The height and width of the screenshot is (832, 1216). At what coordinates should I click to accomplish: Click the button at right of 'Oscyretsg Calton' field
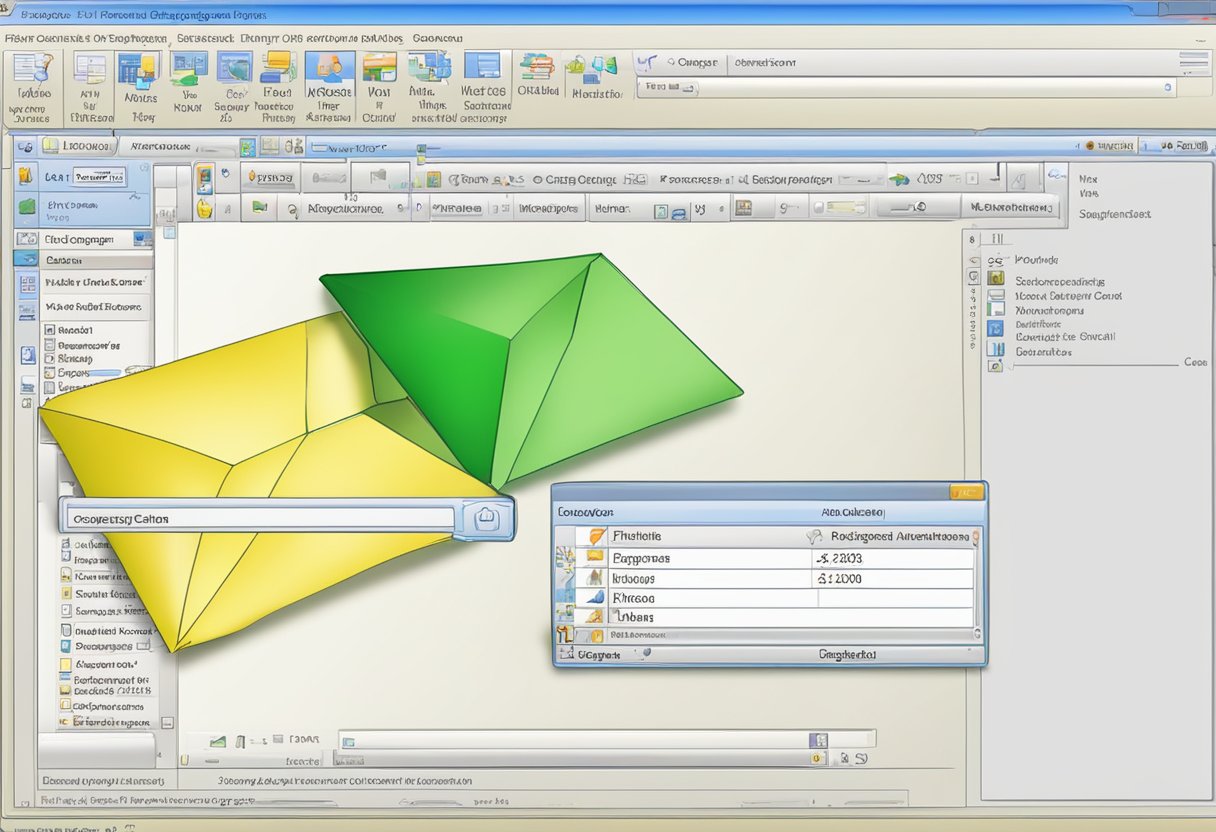coord(486,519)
